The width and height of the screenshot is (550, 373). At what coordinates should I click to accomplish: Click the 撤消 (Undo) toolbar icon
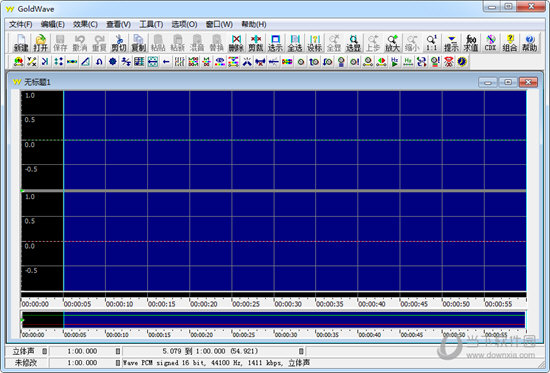pos(80,43)
